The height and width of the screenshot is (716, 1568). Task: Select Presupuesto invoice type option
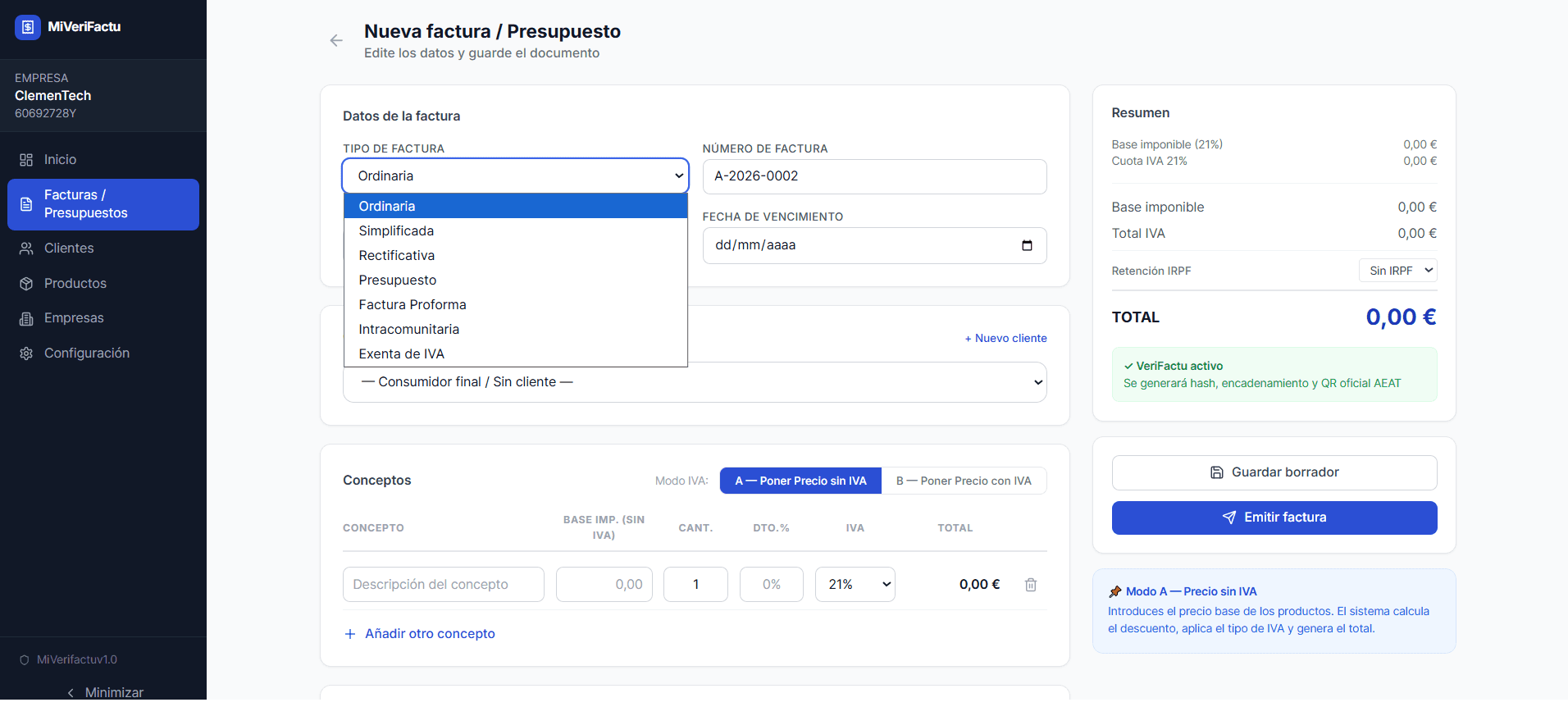point(515,280)
